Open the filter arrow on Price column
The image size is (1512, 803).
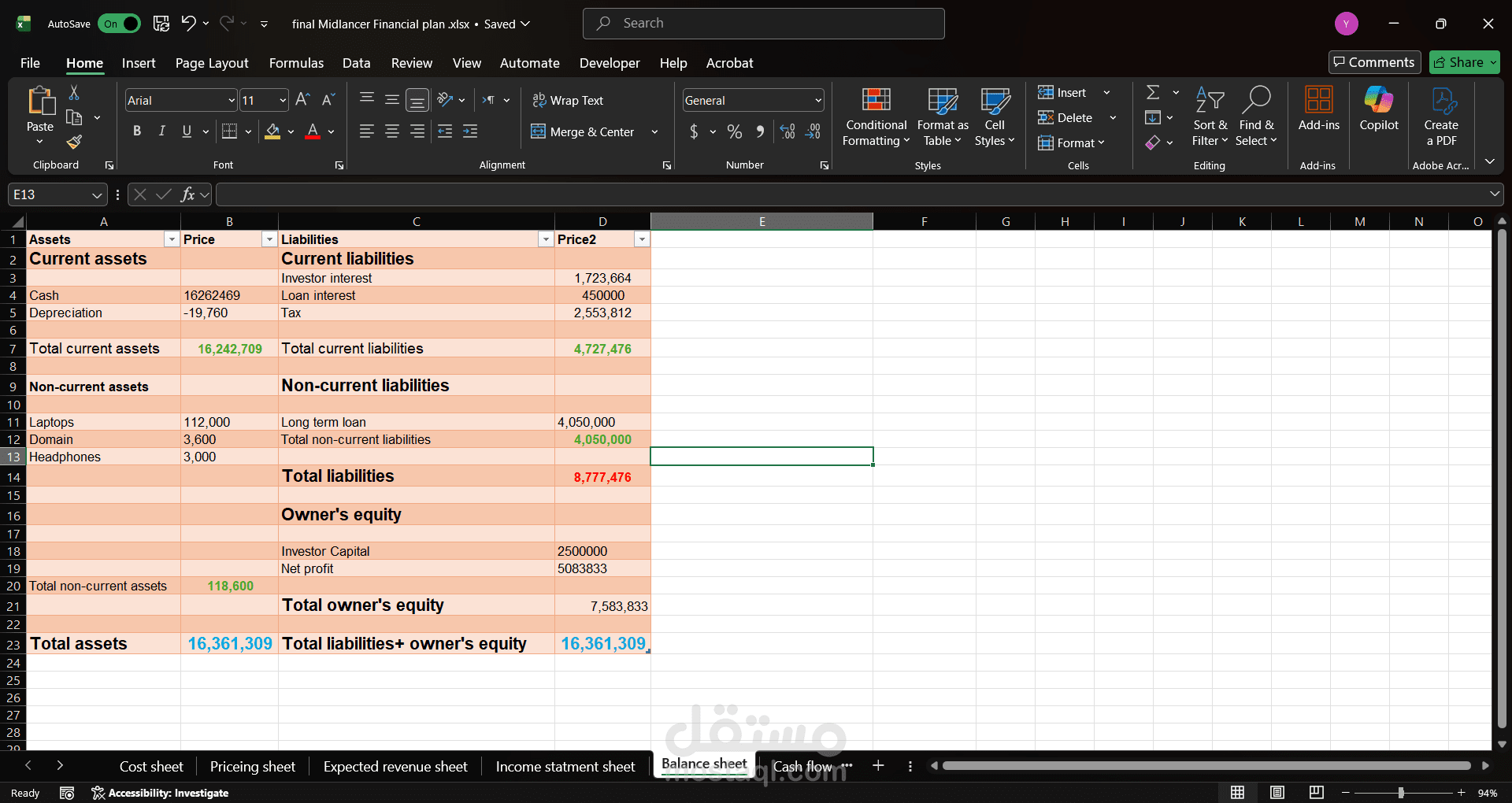pyautogui.click(x=269, y=239)
